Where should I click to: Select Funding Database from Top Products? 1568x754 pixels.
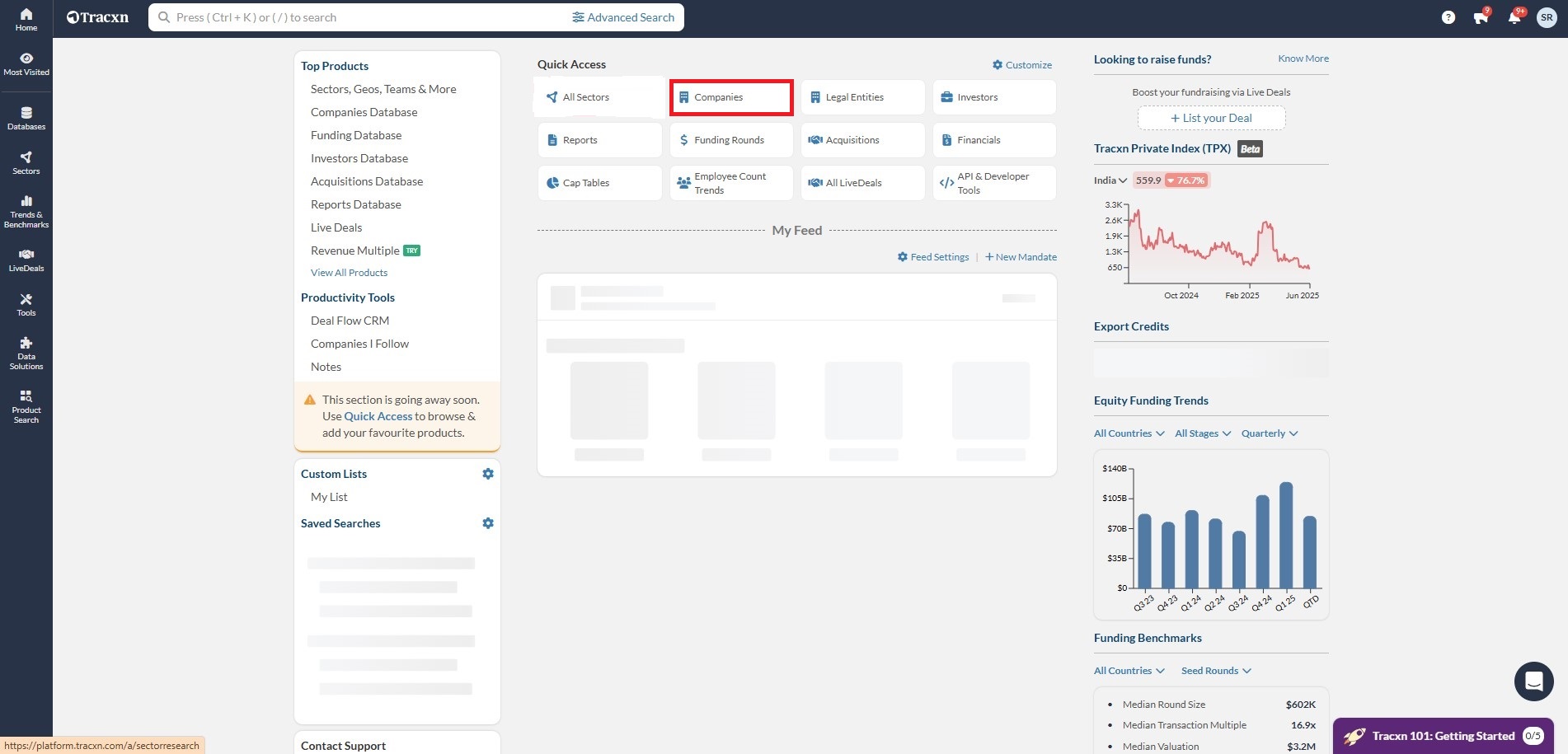tap(356, 135)
